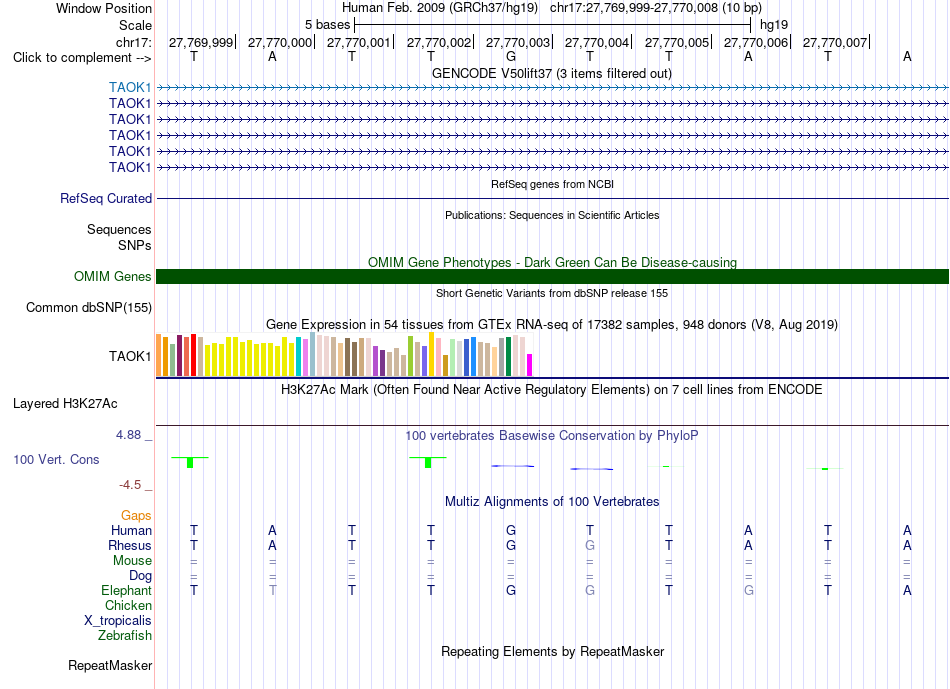Click the 'Sequences' track label
950x689 pixels.
coord(119,230)
